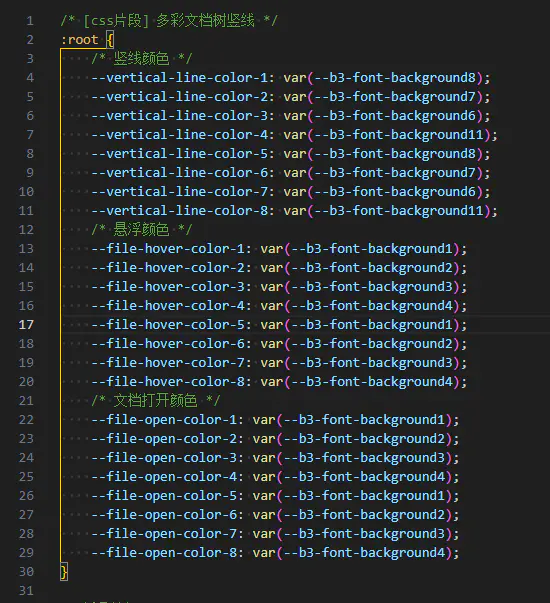Click line number 31 in gutter
Viewport: 550px width, 603px height.
click(x=26, y=591)
